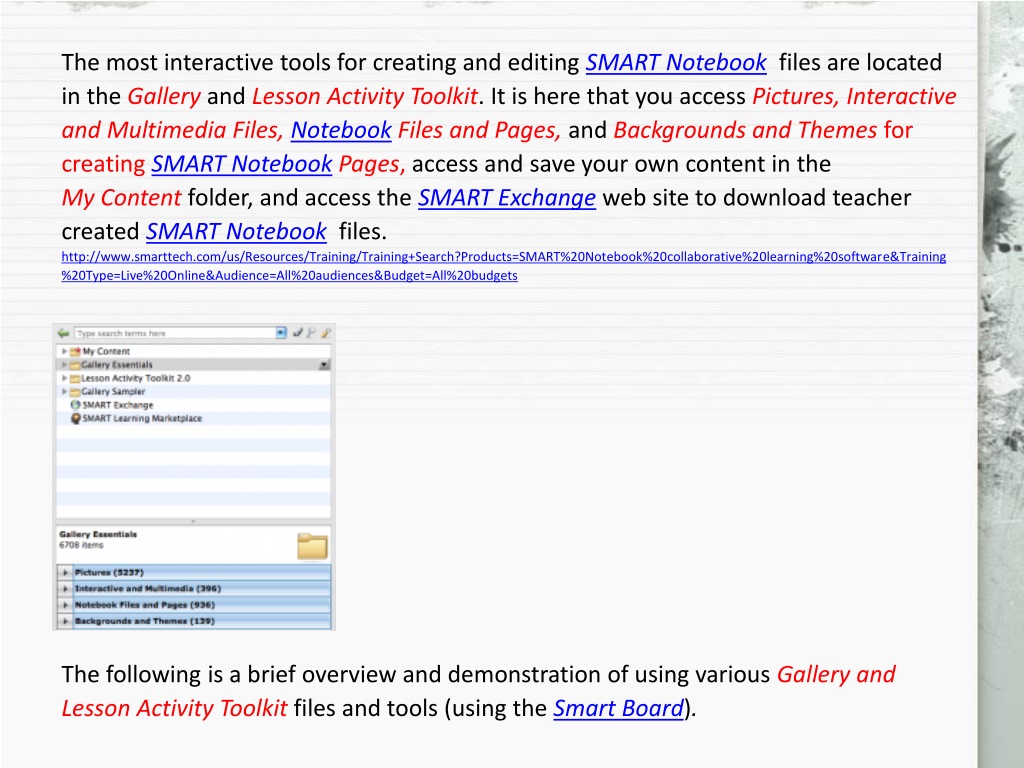
Task: Select SMART Exchange in the gallery tree
Action: (x=118, y=405)
